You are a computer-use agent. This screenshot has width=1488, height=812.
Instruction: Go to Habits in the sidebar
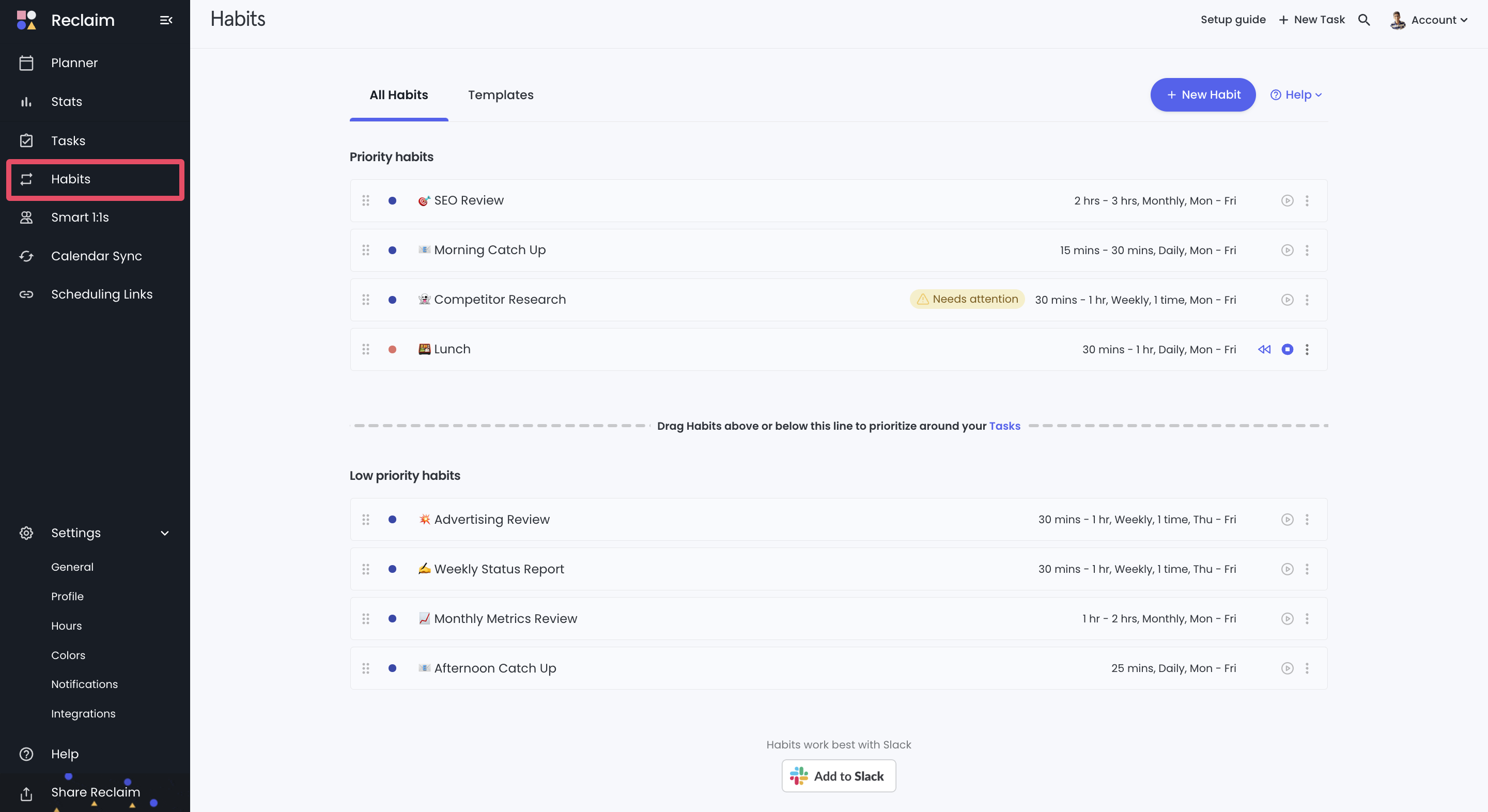pos(95,179)
